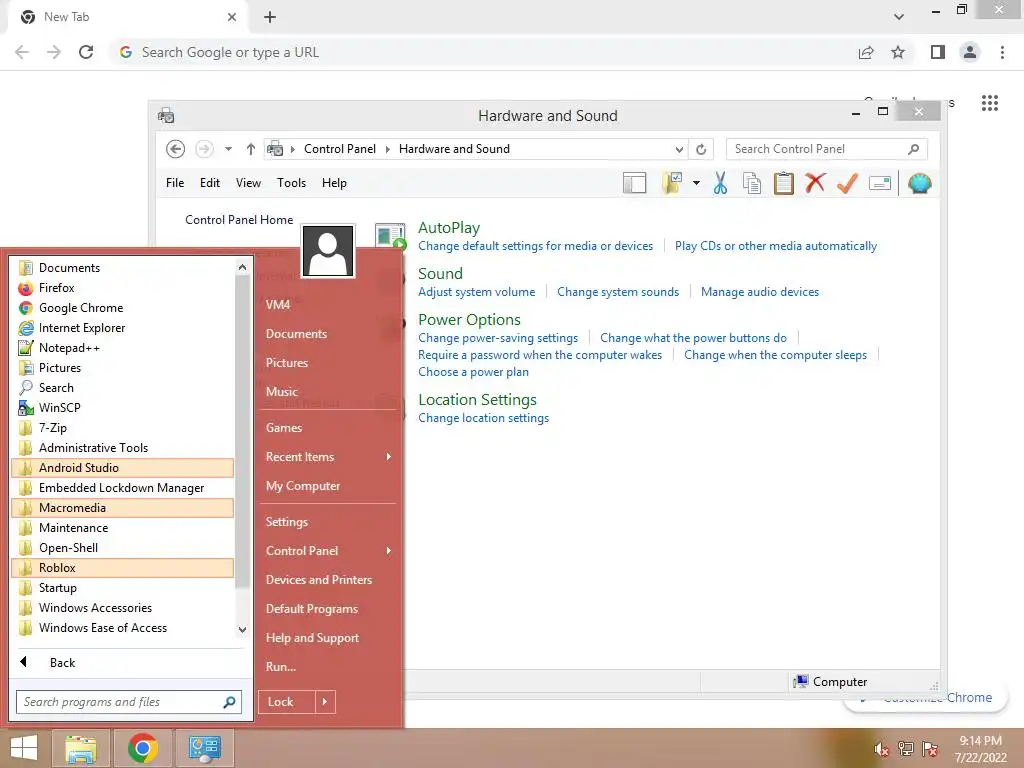Screen dimensions: 1024x768
Task: Click Adjust system volume link
Action: click(x=476, y=292)
